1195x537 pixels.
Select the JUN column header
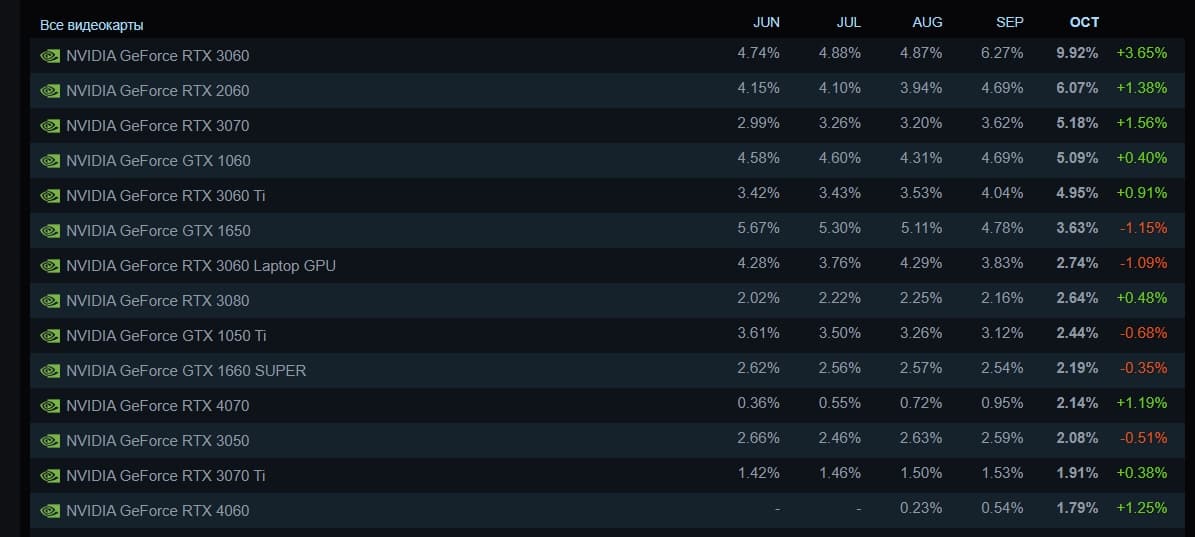tap(766, 22)
